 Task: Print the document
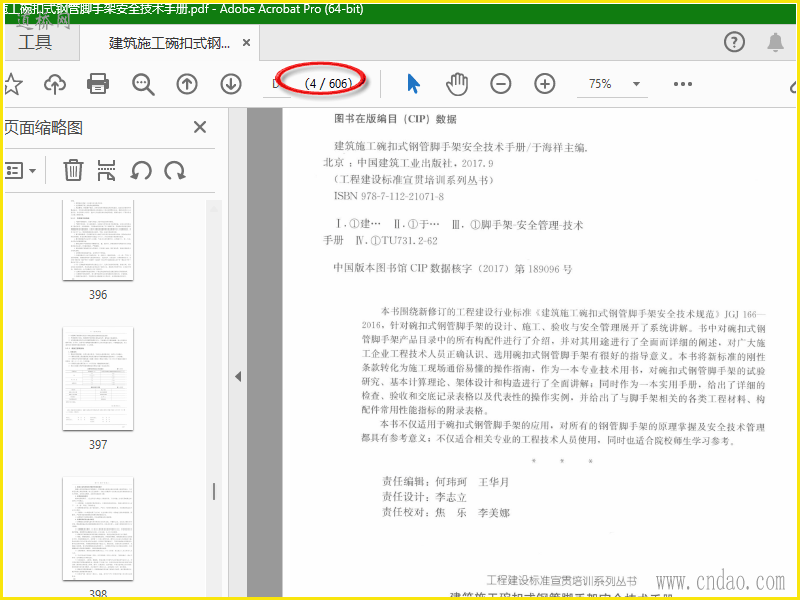pos(98,84)
